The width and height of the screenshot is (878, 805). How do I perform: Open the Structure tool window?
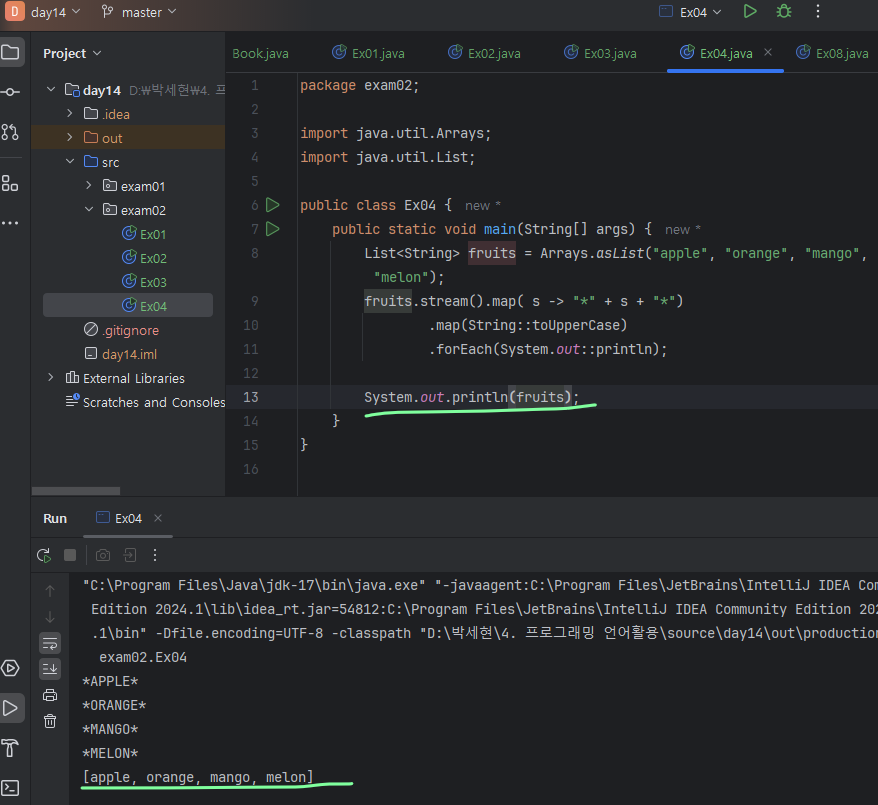(x=10, y=183)
